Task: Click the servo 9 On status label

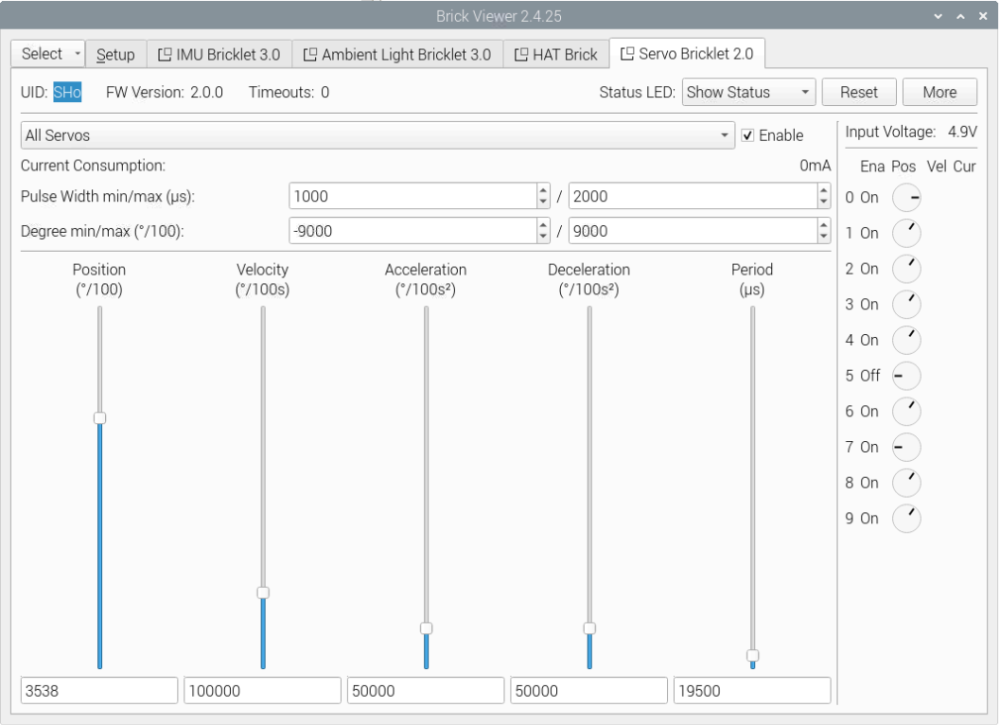Action: pos(869,518)
